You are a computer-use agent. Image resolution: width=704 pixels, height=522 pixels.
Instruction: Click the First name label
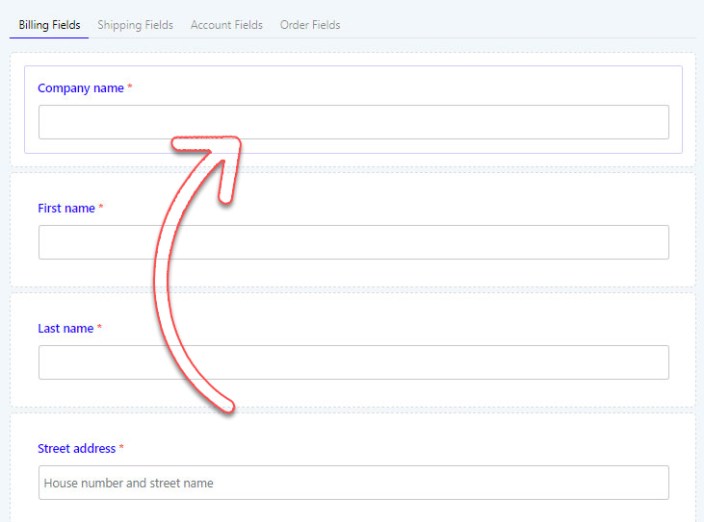66,208
